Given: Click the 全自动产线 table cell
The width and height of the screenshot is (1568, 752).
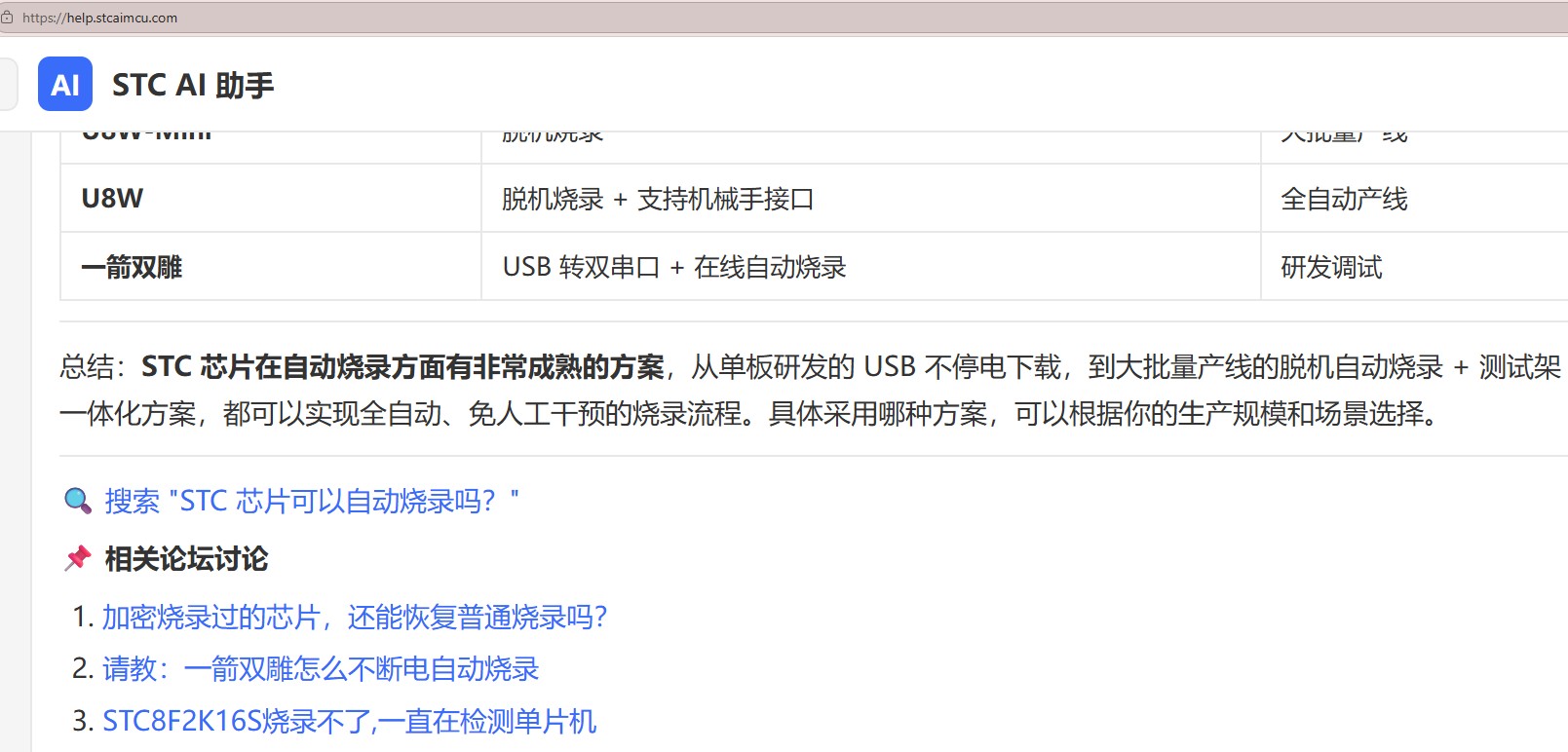Looking at the screenshot, I should (1415, 198).
